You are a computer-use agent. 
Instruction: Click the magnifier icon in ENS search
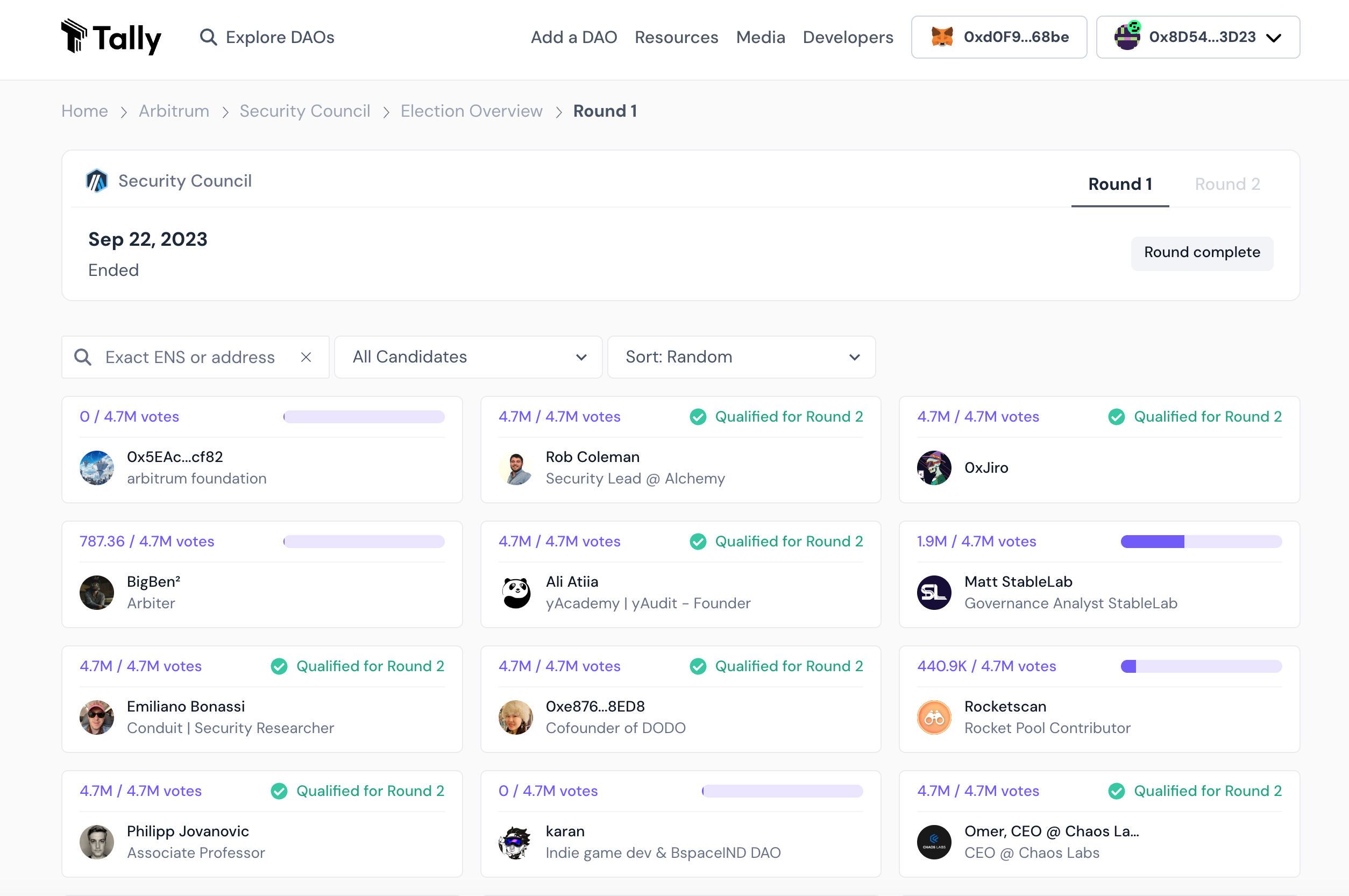tap(83, 357)
